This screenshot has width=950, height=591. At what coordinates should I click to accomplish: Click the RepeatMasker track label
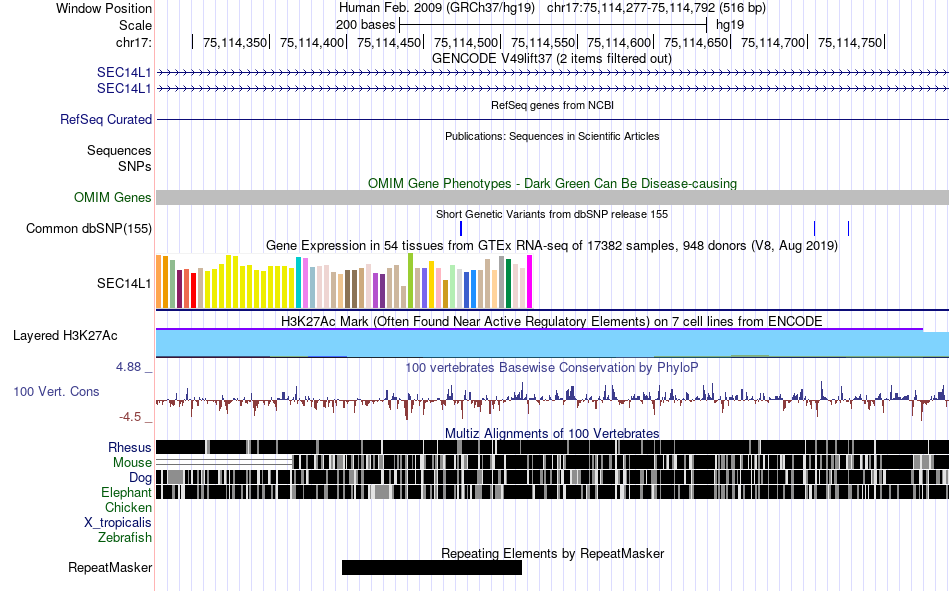click(x=110, y=567)
